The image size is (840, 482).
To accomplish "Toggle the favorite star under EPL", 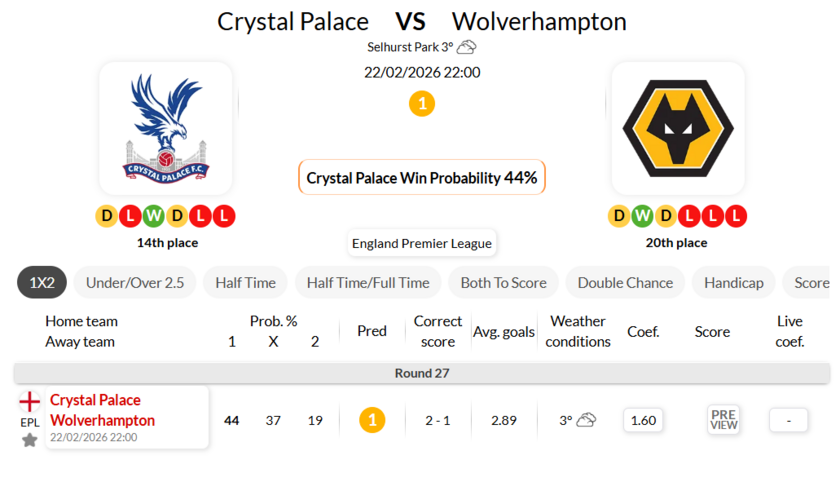I will [30, 440].
